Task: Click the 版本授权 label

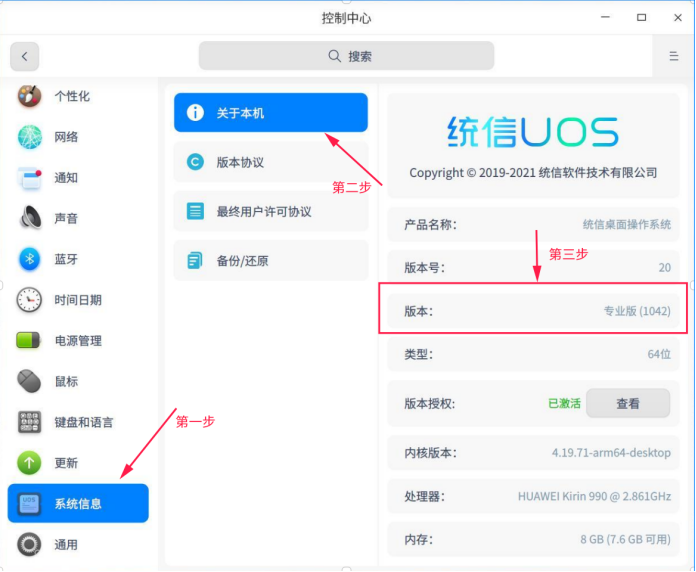Action: point(429,403)
